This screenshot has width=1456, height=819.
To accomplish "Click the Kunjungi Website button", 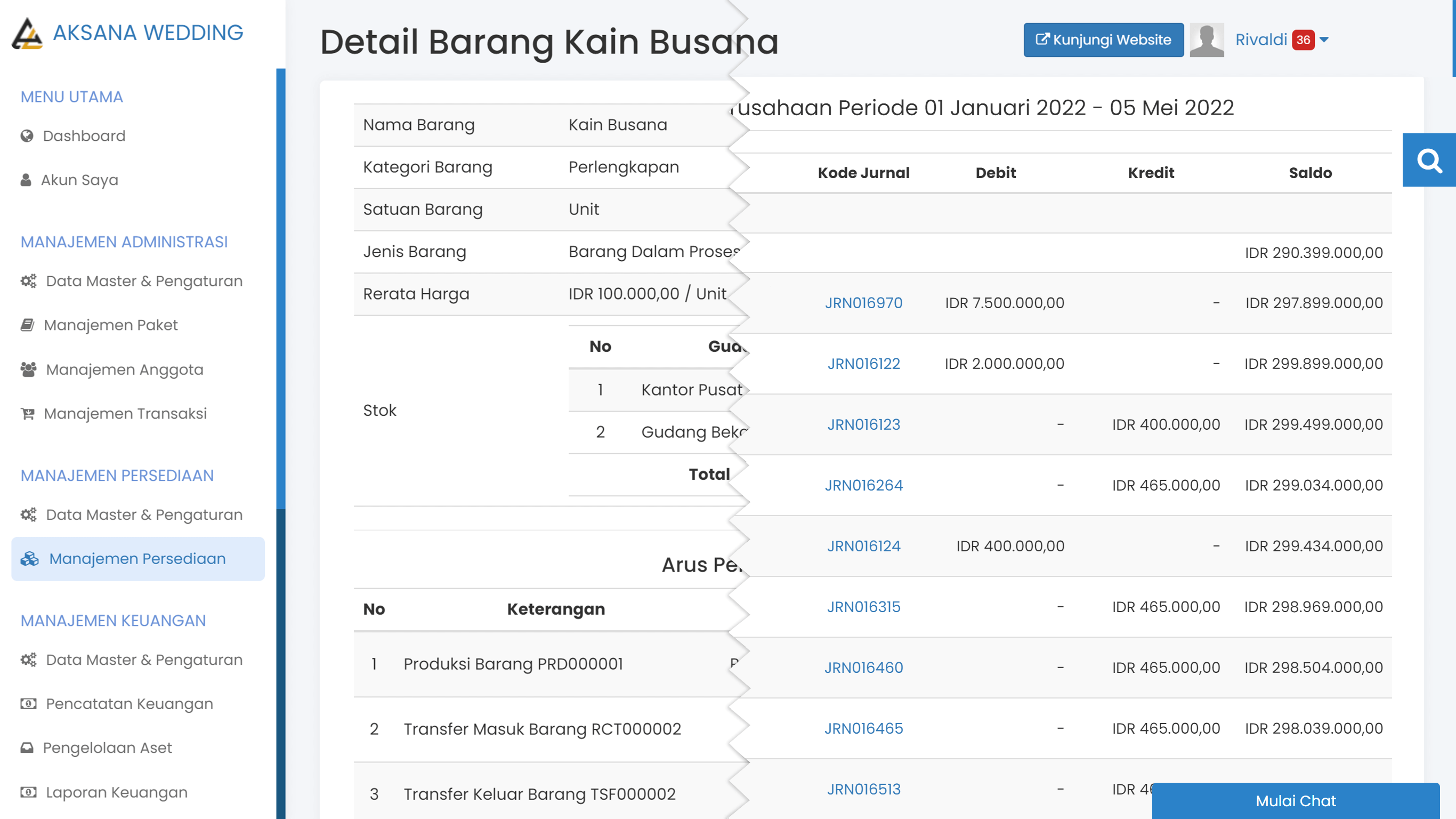I will pyautogui.click(x=1103, y=39).
